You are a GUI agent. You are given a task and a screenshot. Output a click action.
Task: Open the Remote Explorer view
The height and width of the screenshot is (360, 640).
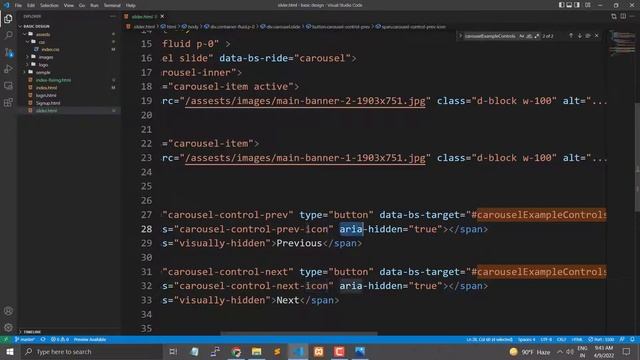(8, 86)
